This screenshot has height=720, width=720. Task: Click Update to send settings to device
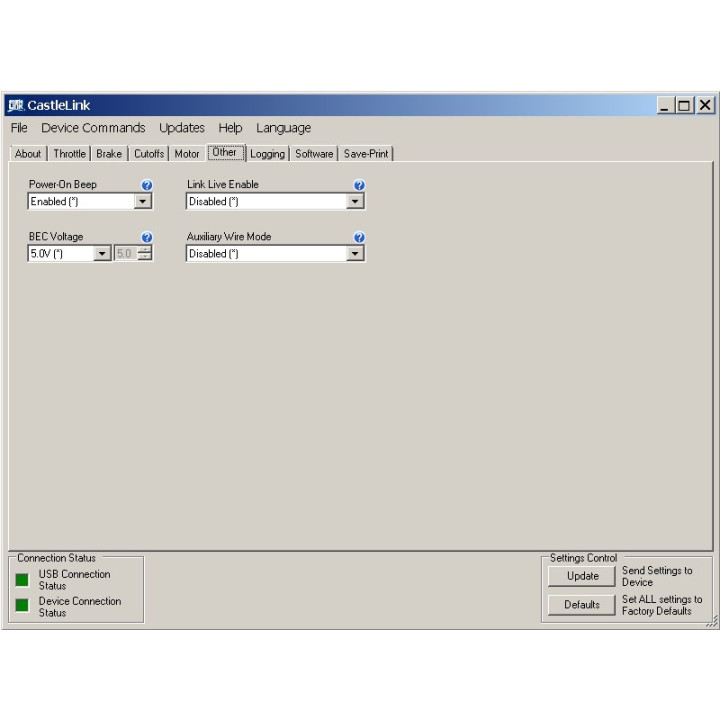[582, 576]
